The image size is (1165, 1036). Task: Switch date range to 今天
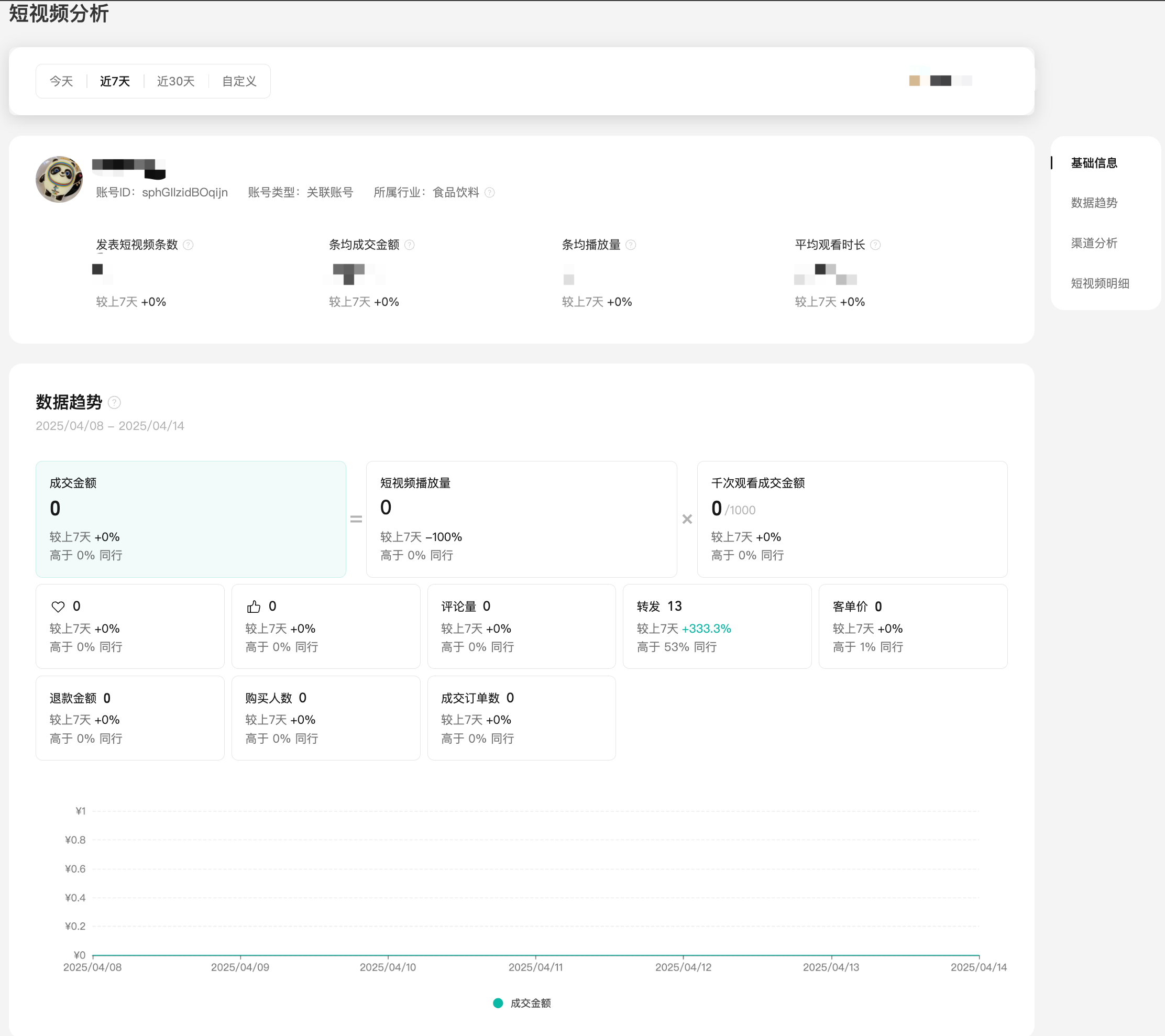pos(61,82)
